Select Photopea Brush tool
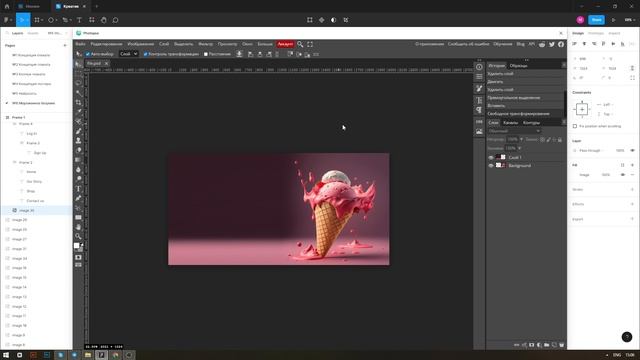The height and width of the screenshot is (360, 640). coord(78,131)
